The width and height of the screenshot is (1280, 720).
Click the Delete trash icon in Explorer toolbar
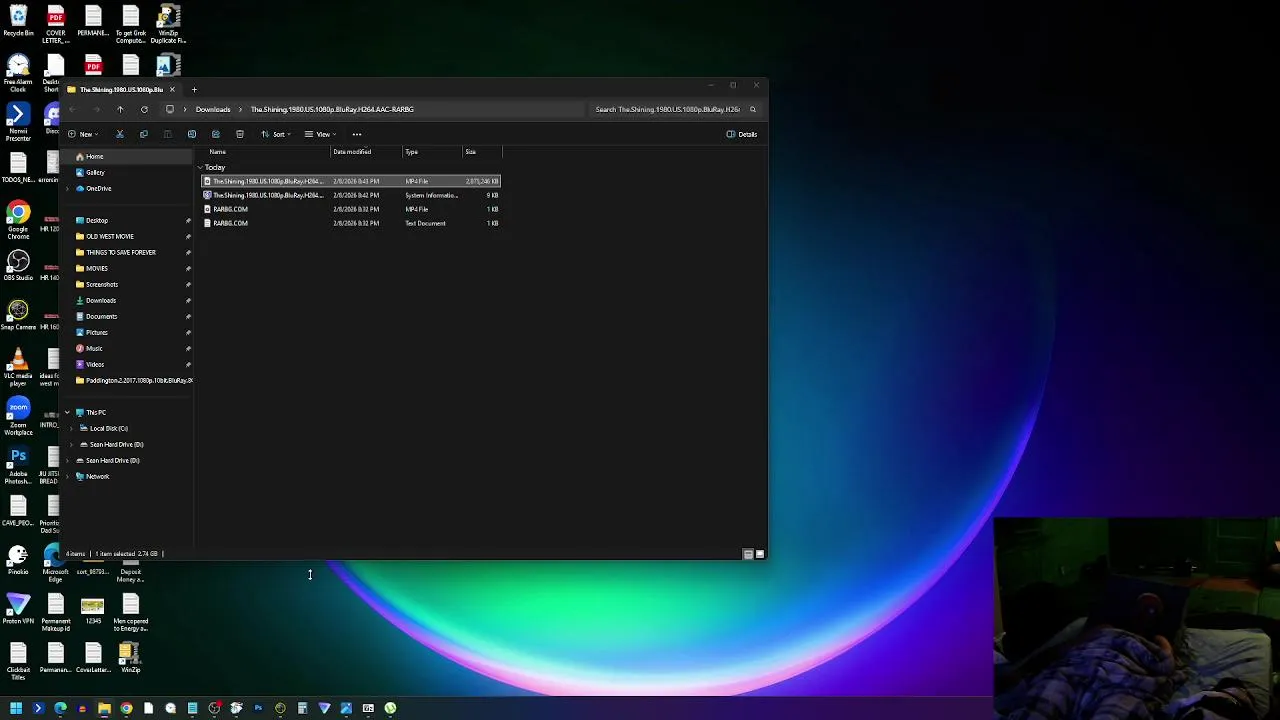(239, 134)
